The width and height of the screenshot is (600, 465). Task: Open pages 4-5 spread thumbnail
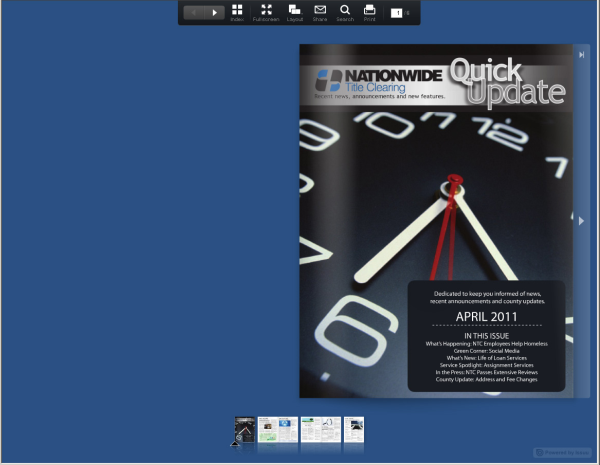[x=321, y=430]
